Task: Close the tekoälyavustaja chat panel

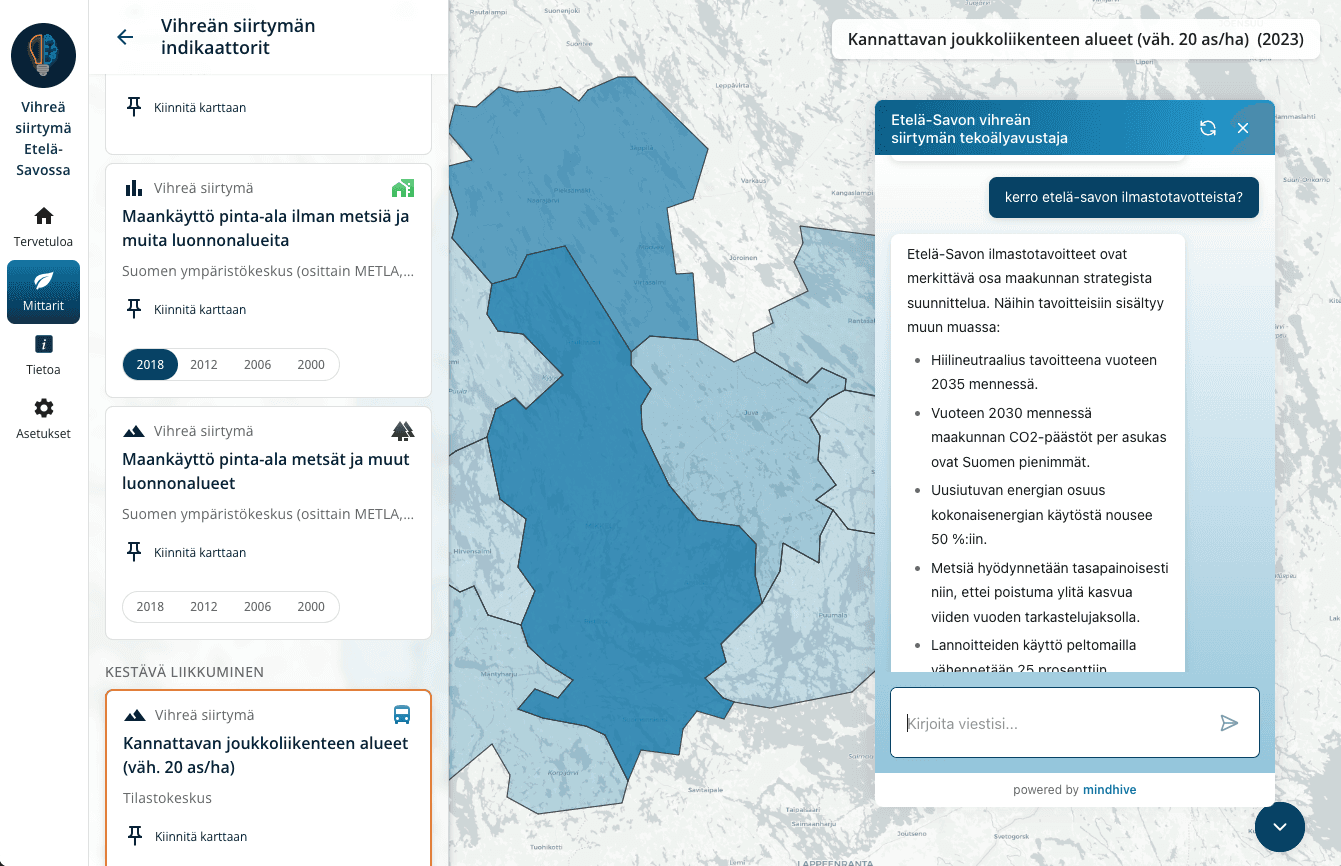Action: click(x=1243, y=128)
